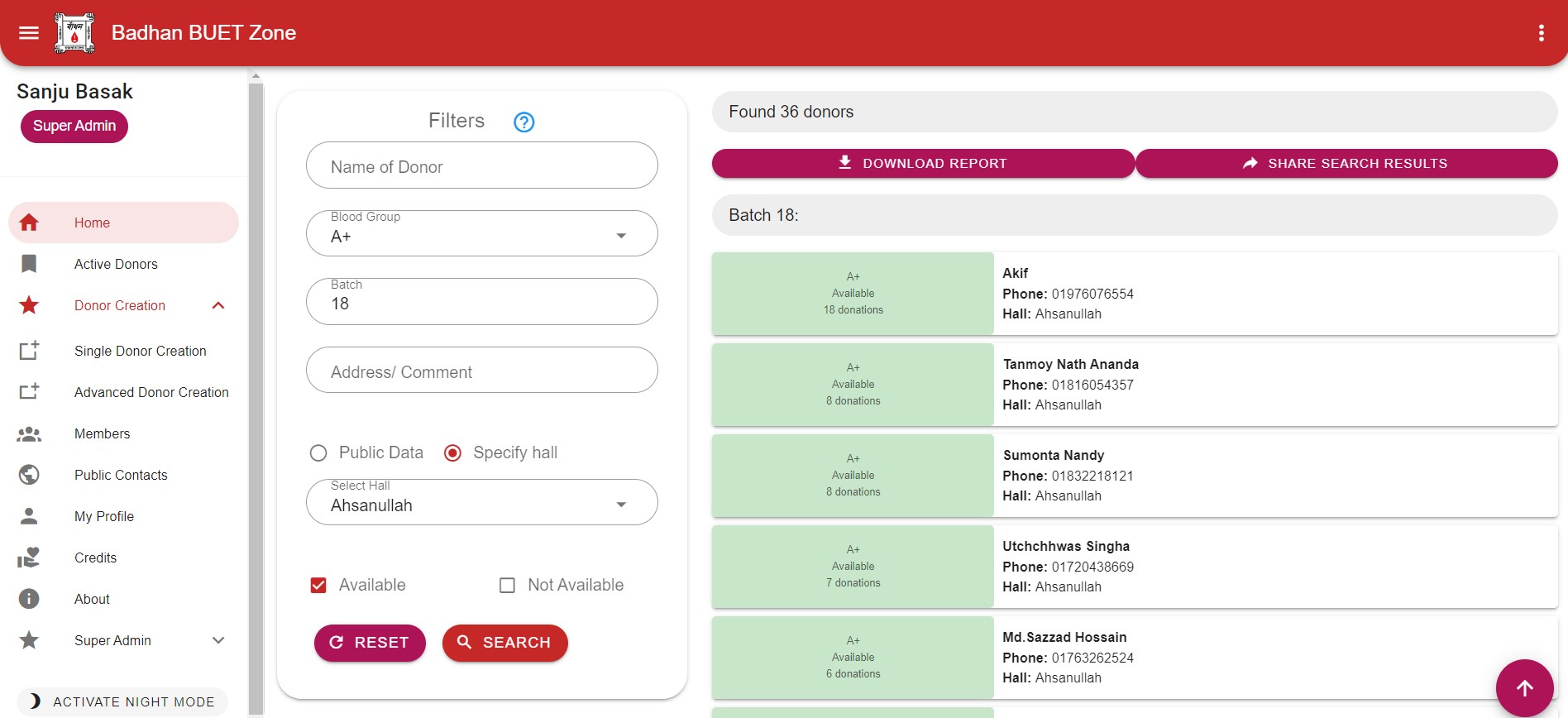The width and height of the screenshot is (1568, 718).
Task: Focus the Name of Donor field
Action: (x=481, y=166)
